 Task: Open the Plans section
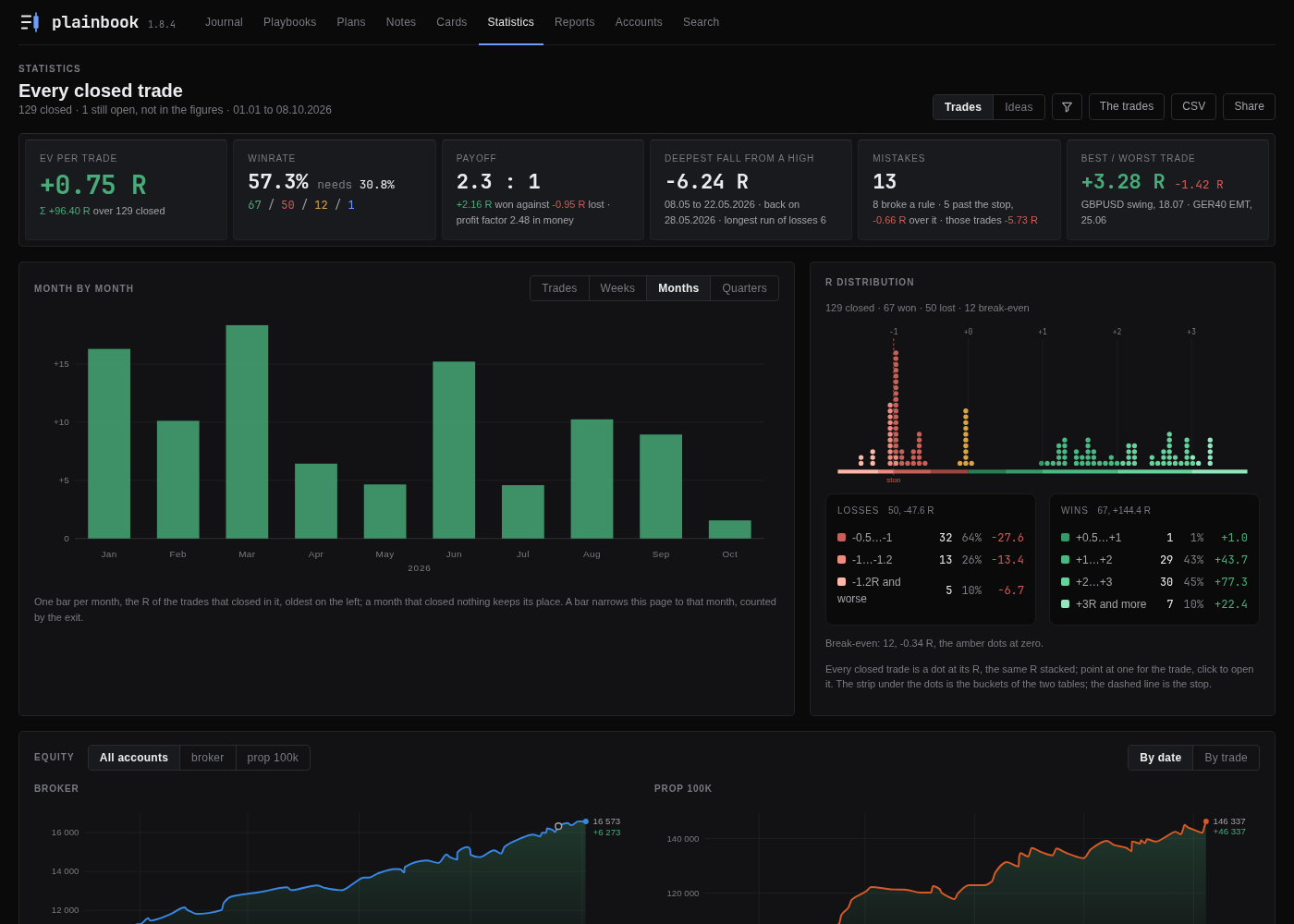(x=351, y=22)
